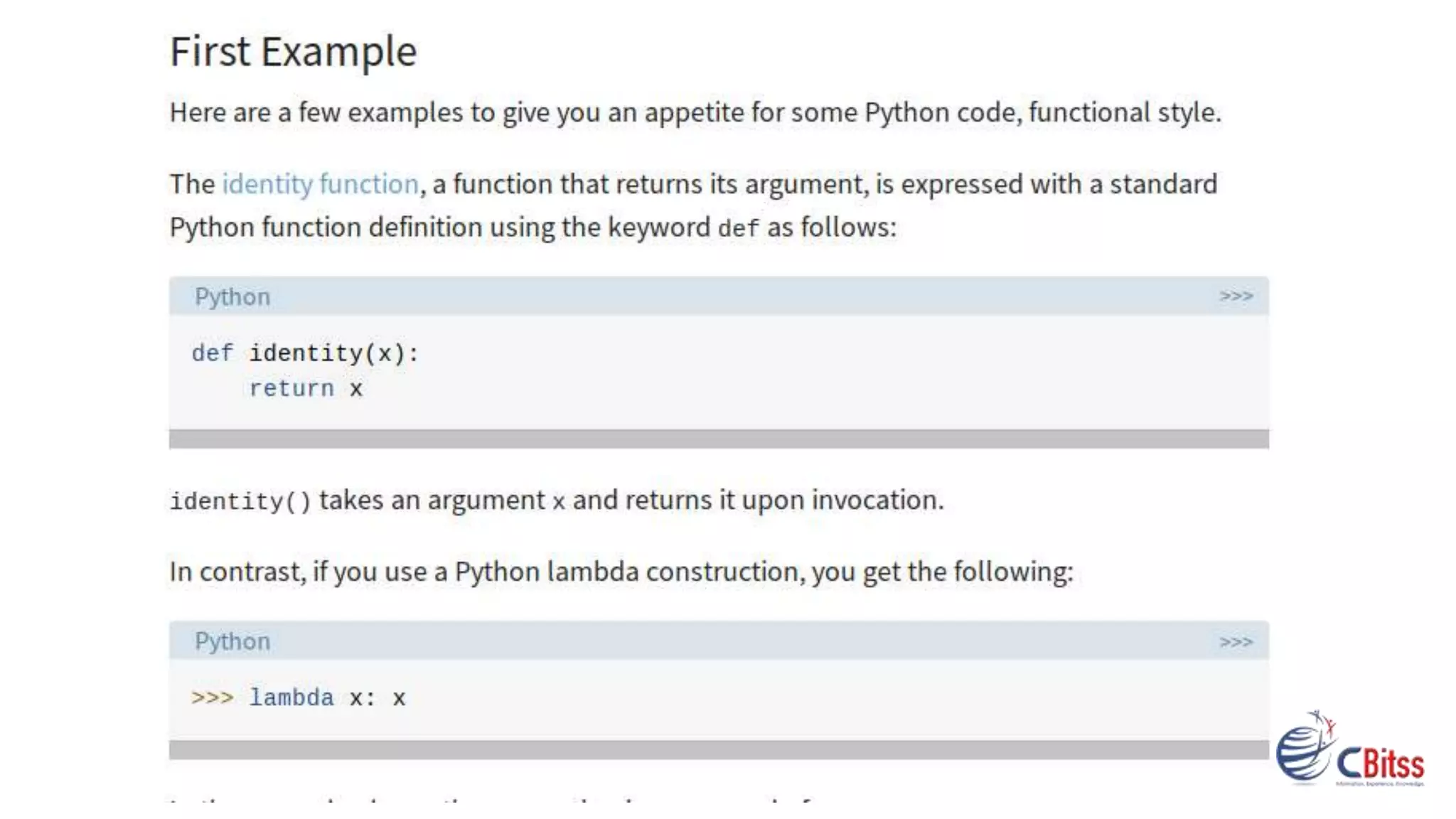Image resolution: width=1456 pixels, height=819 pixels.
Task: Click the First Example heading
Action: point(293,52)
